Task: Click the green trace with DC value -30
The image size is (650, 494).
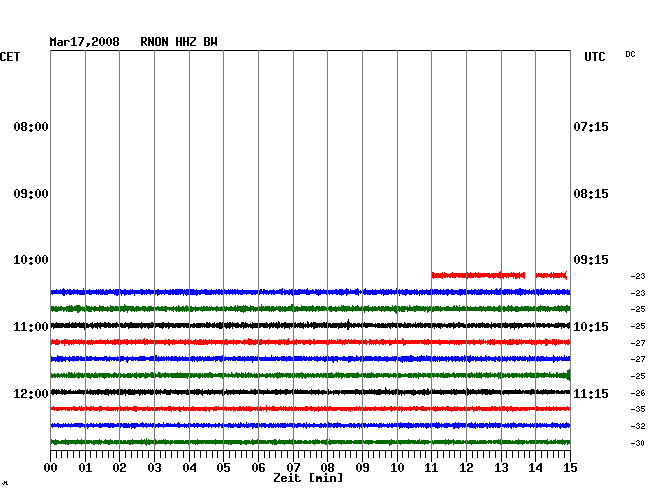Action: pos(310,442)
